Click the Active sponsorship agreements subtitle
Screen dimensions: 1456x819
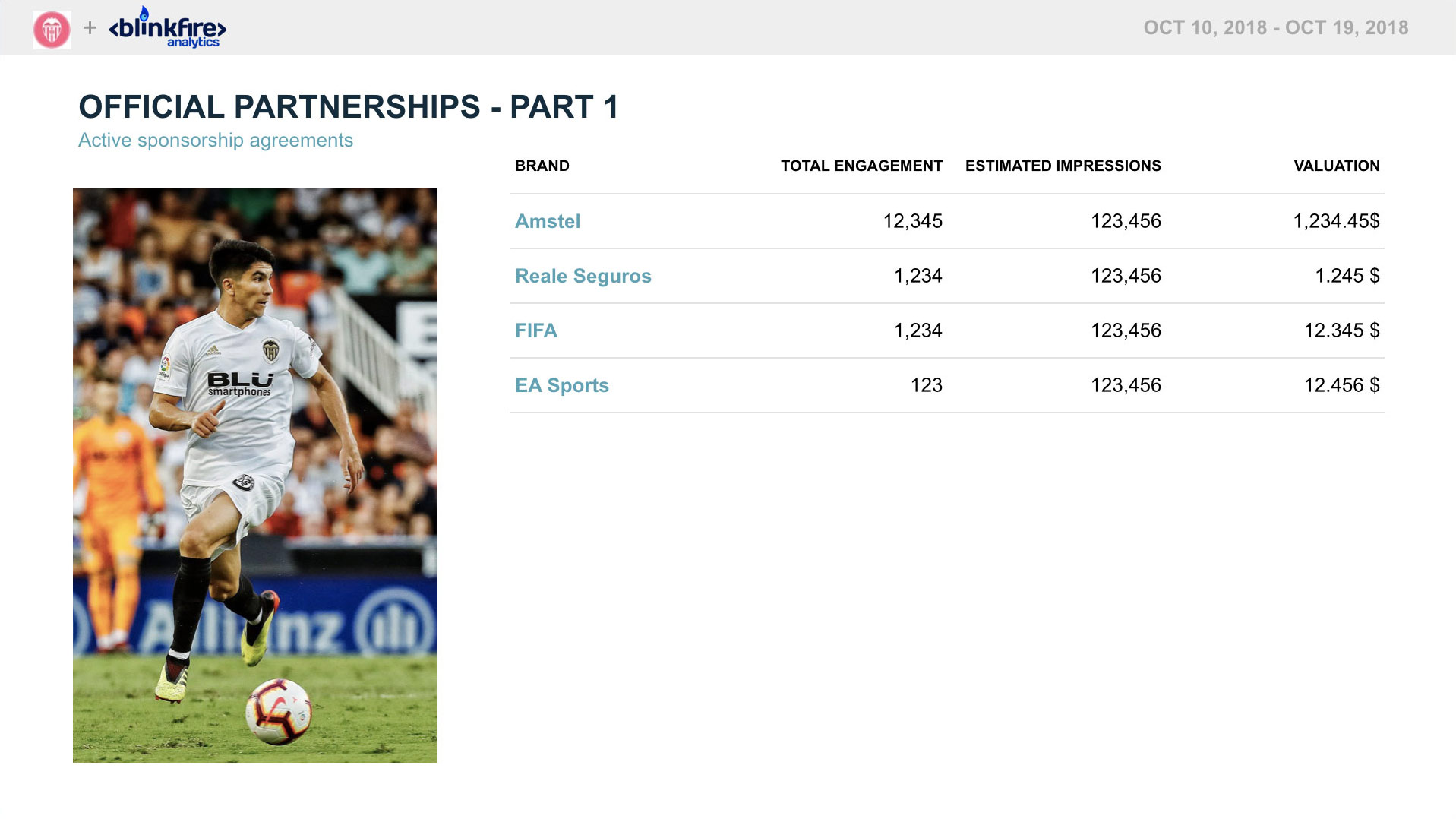[x=216, y=141]
